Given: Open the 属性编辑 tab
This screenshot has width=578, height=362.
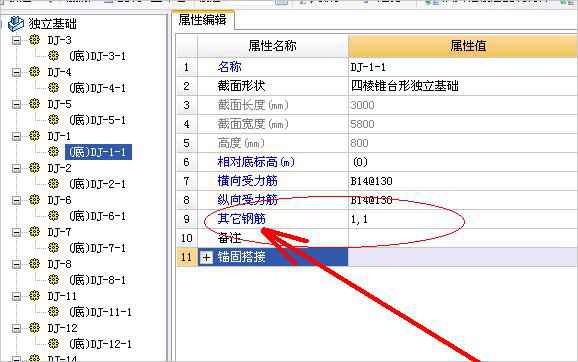Looking at the screenshot, I should [x=202, y=20].
